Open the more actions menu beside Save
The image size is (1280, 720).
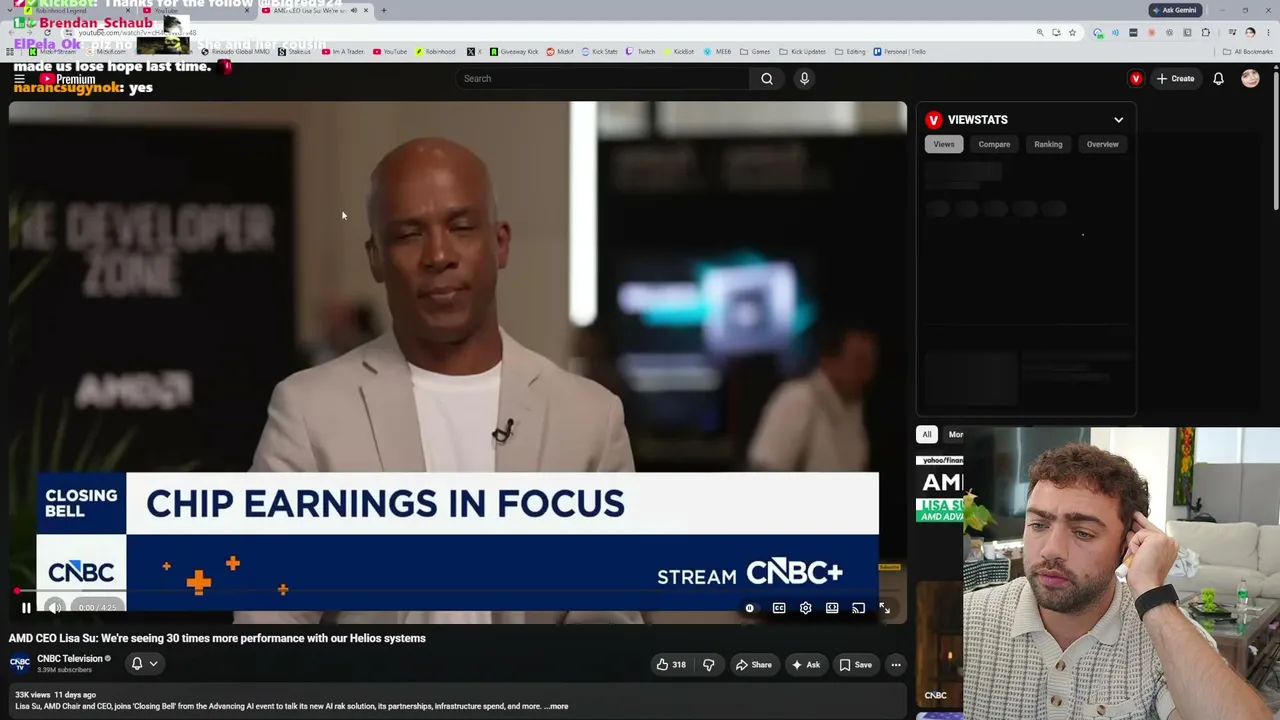point(896,665)
